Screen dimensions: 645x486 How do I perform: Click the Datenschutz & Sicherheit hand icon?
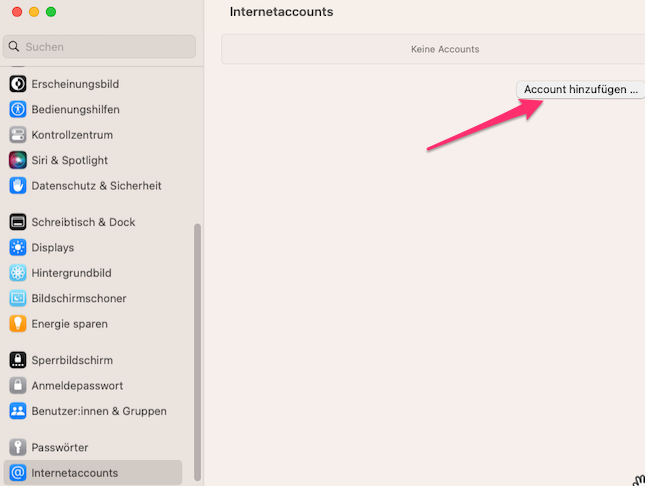[x=17, y=185]
